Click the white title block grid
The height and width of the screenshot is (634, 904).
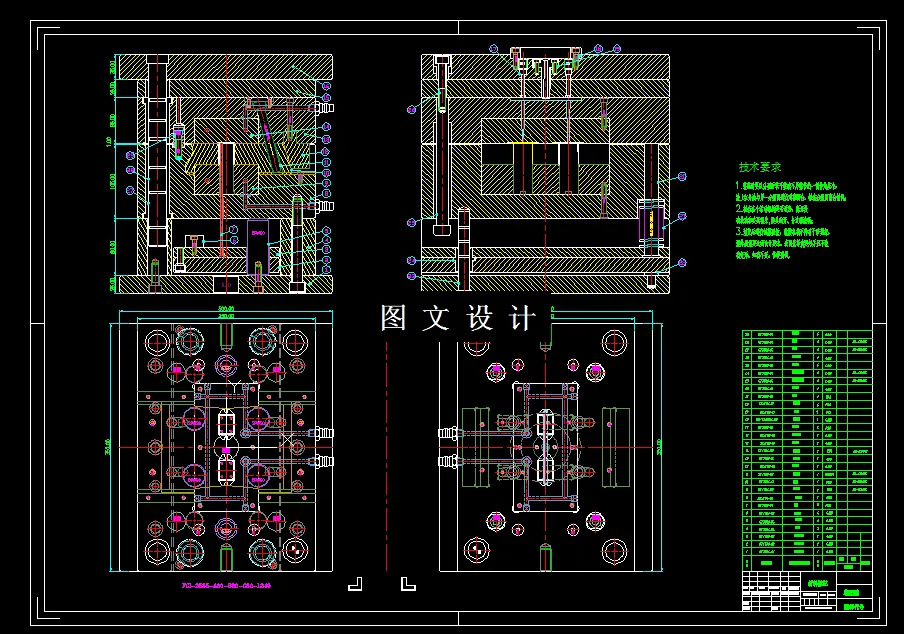click(x=807, y=591)
